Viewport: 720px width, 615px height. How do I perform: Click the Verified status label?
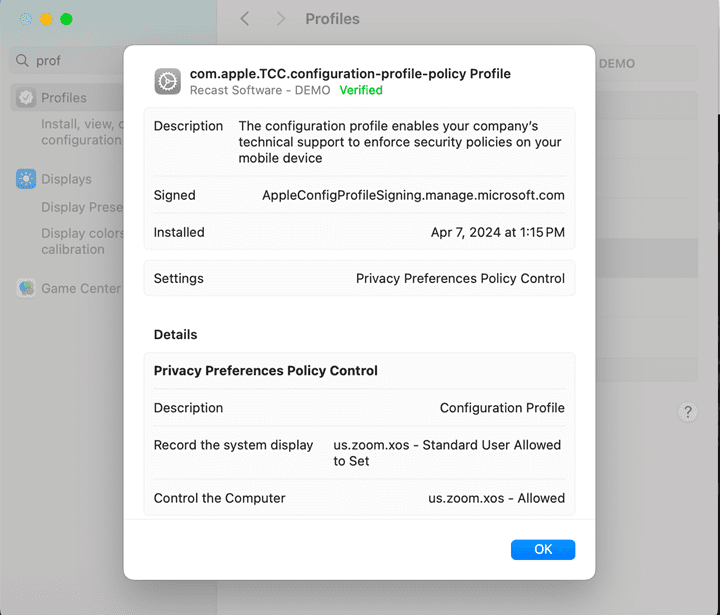click(361, 90)
